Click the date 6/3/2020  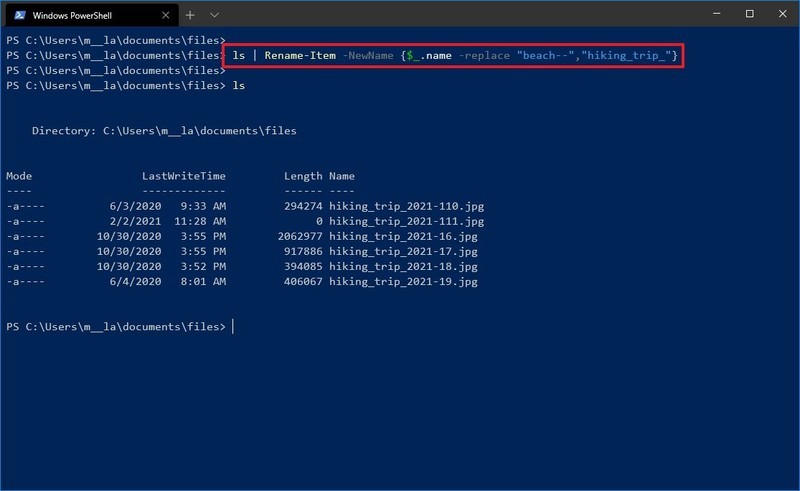point(135,206)
